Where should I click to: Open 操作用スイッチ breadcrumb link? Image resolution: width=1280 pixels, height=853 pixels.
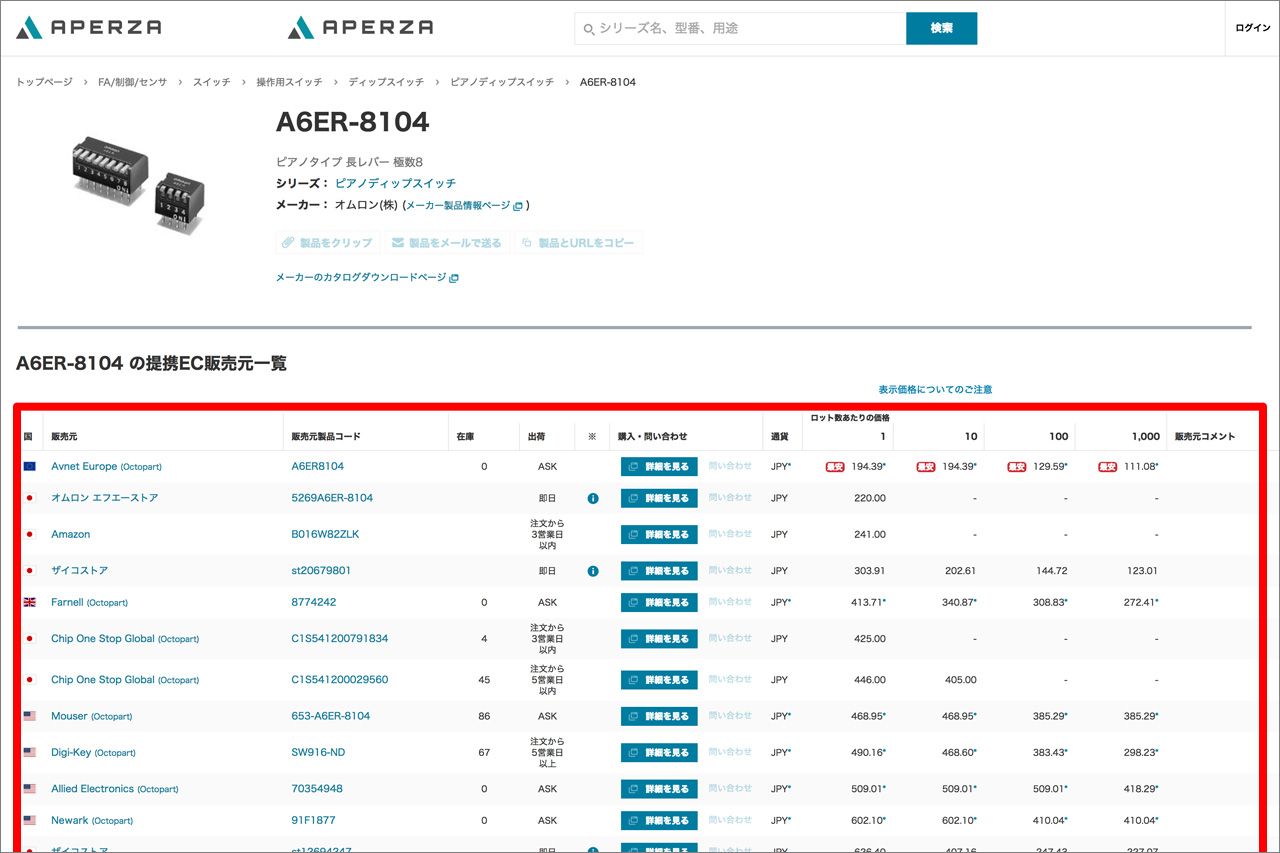click(289, 82)
